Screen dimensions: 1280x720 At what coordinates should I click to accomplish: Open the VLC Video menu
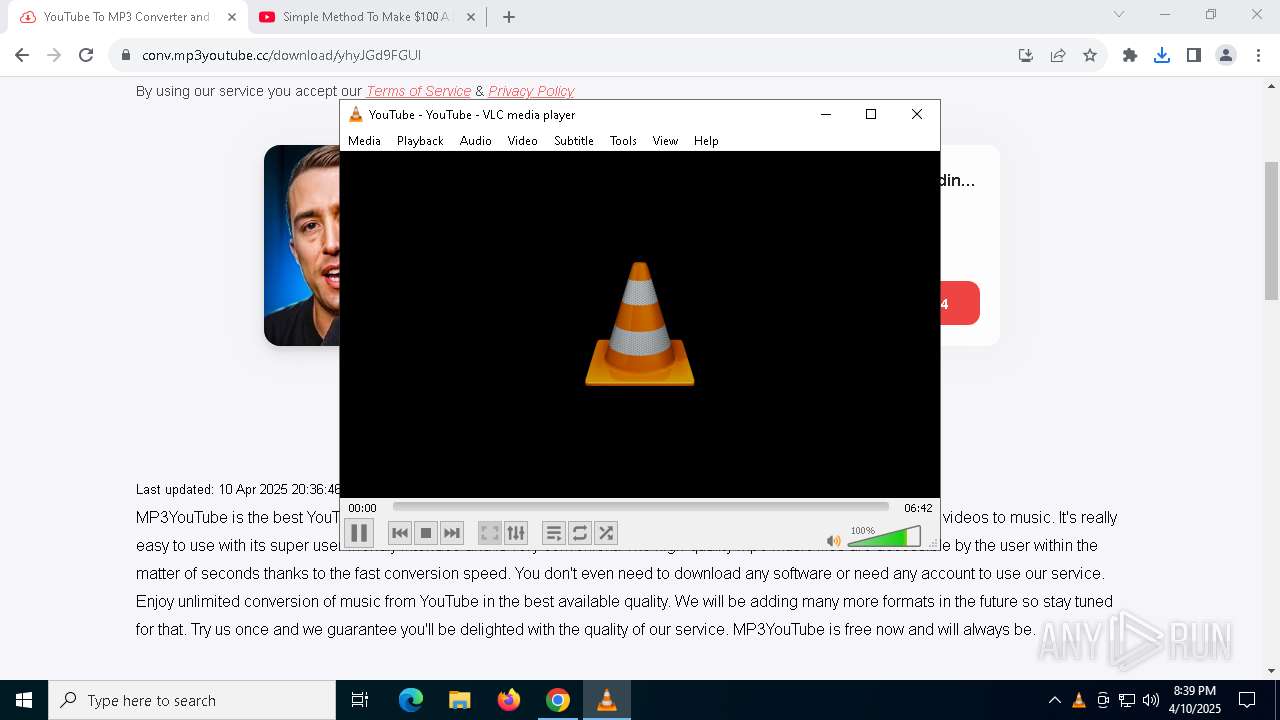tap(522, 141)
